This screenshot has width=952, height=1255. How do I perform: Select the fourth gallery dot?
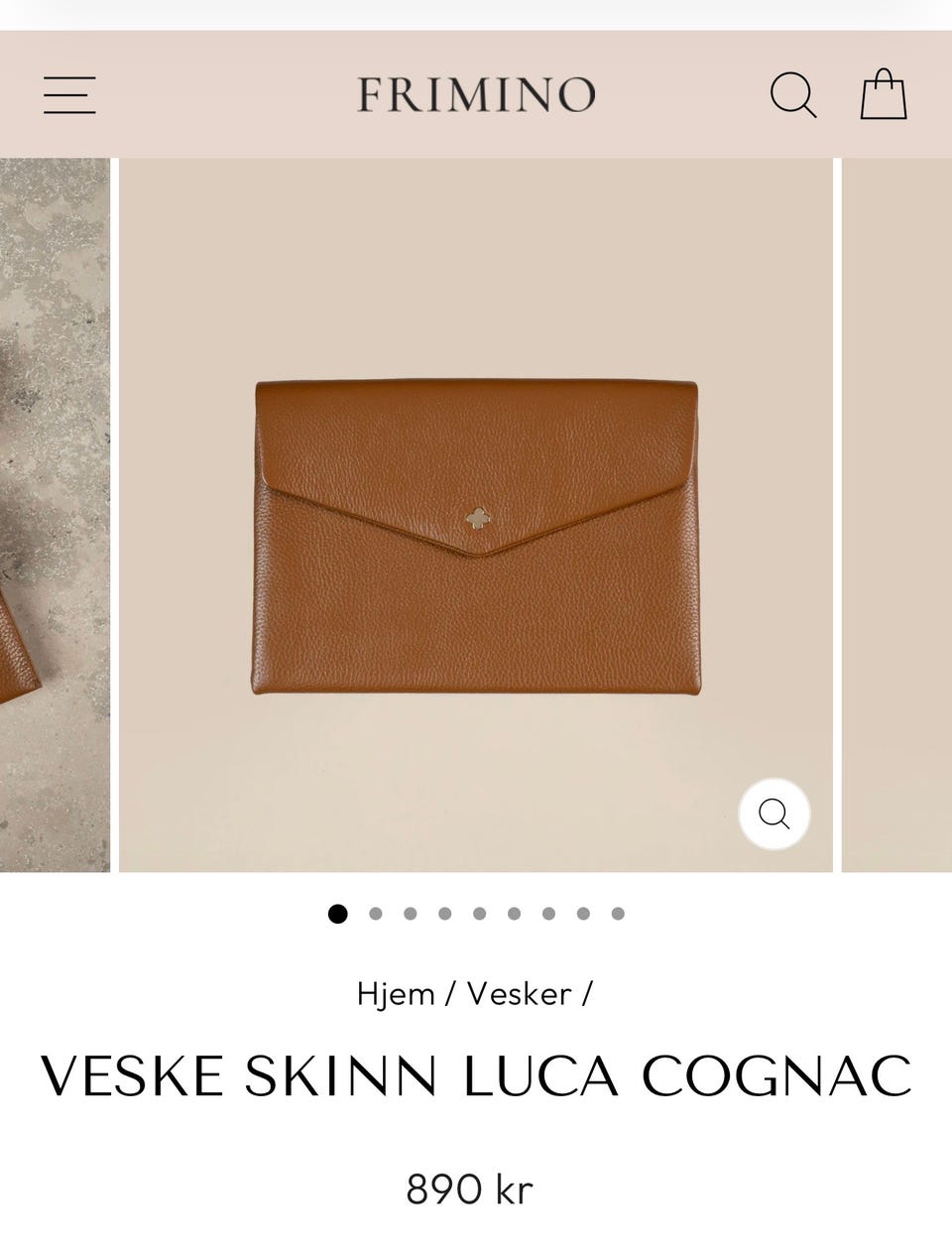445,914
